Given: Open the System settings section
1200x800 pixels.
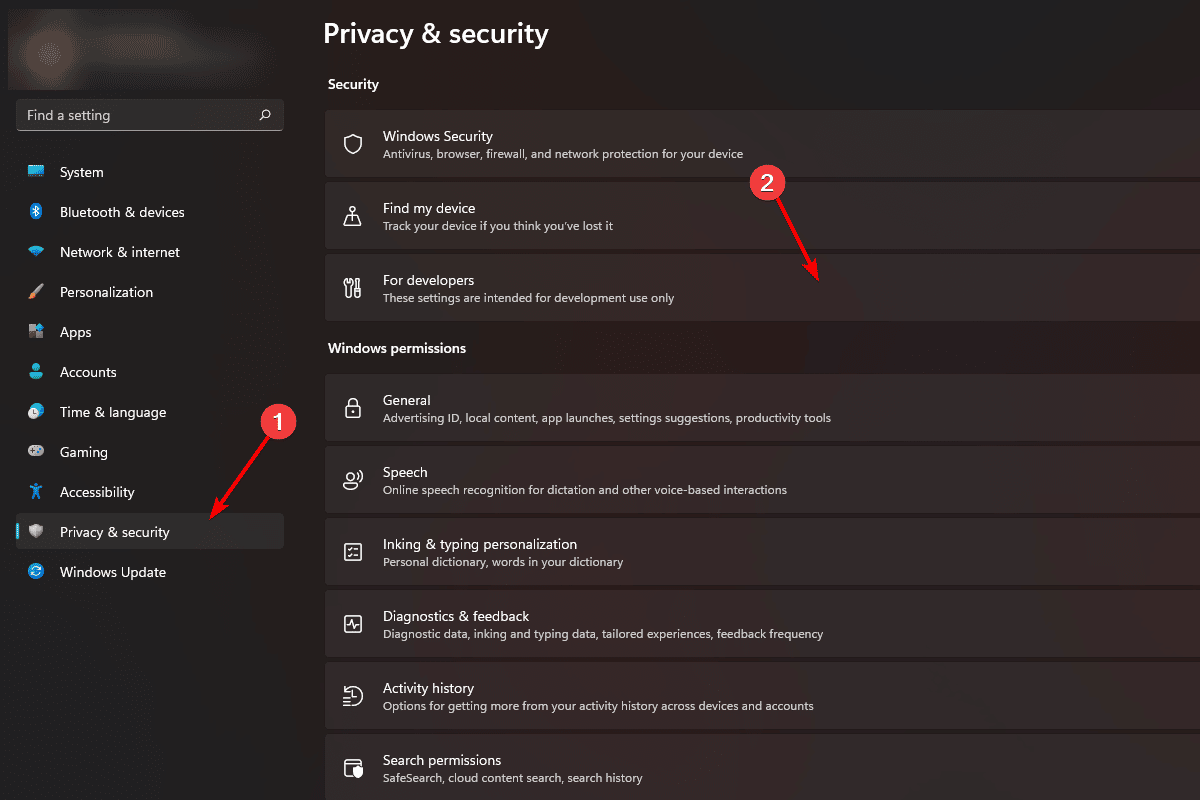Looking at the screenshot, I should [x=81, y=172].
